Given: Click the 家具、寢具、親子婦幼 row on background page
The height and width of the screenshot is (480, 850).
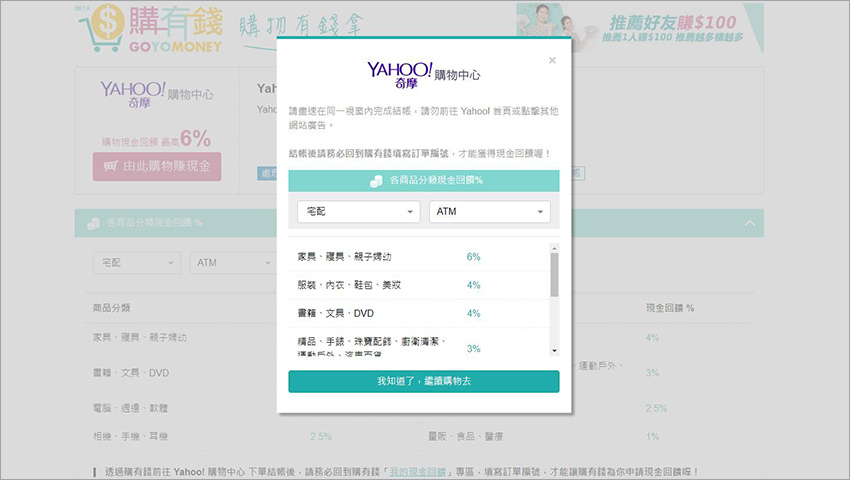Looking at the screenshot, I should point(139,337).
